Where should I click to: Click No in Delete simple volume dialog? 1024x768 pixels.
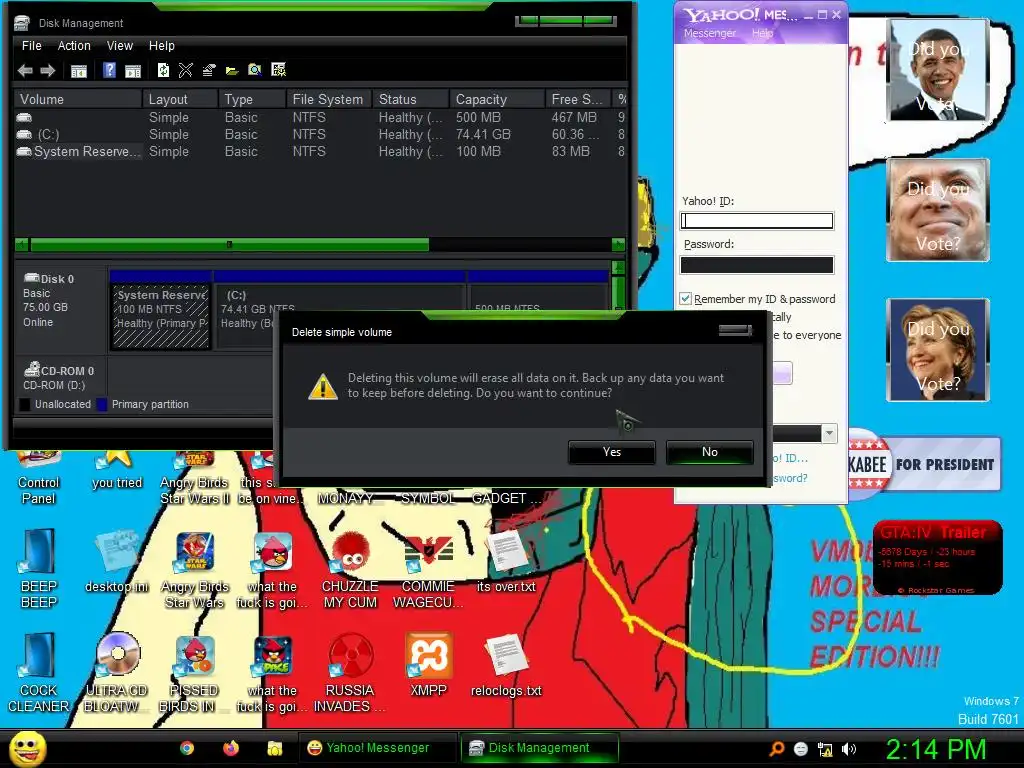click(710, 452)
